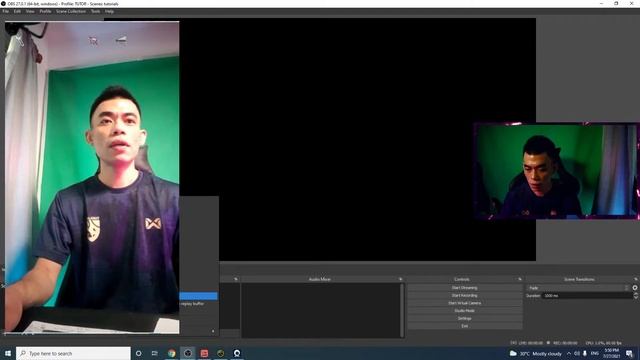Open OBS Settings from Controls
This screenshot has height=360, width=640.
[464, 318]
